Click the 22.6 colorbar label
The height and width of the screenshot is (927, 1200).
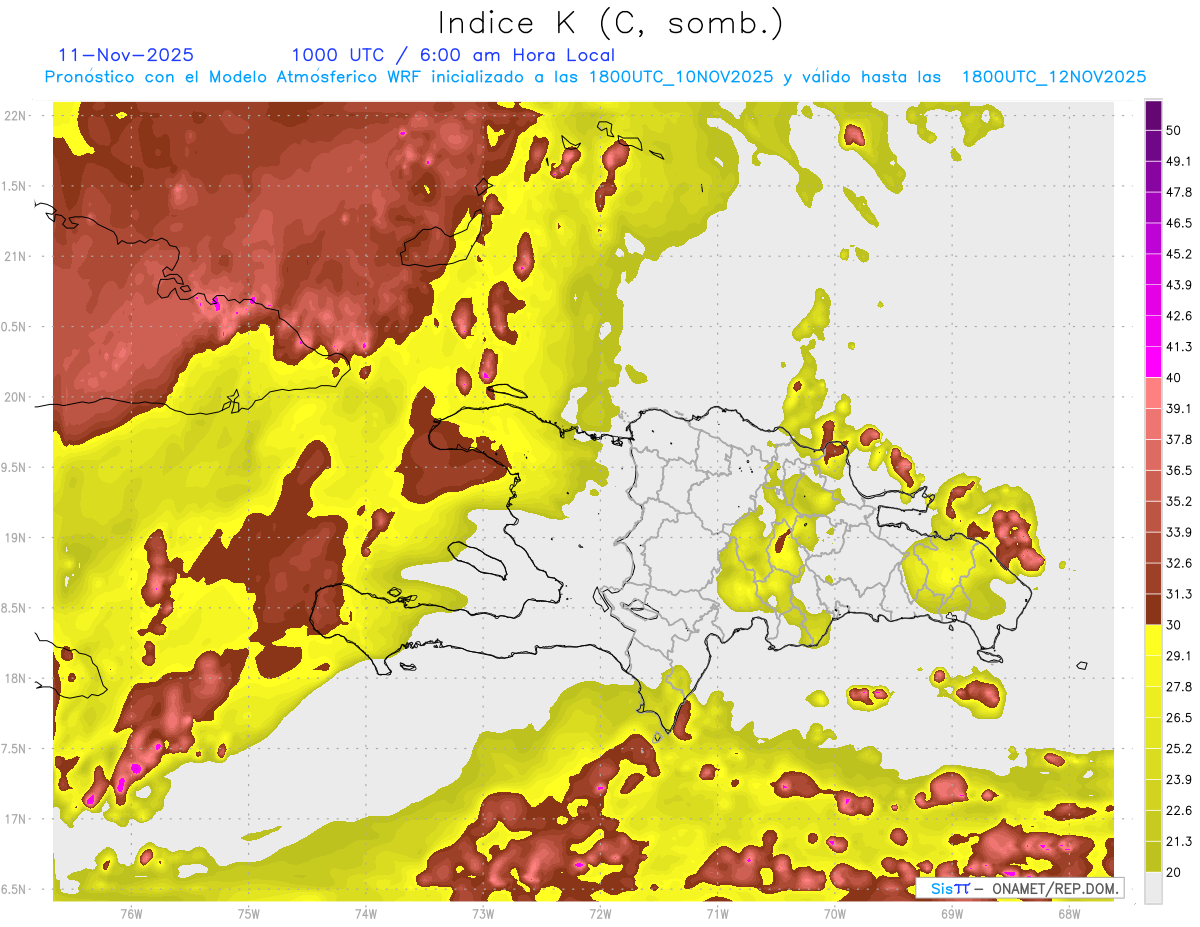[x=1179, y=811]
